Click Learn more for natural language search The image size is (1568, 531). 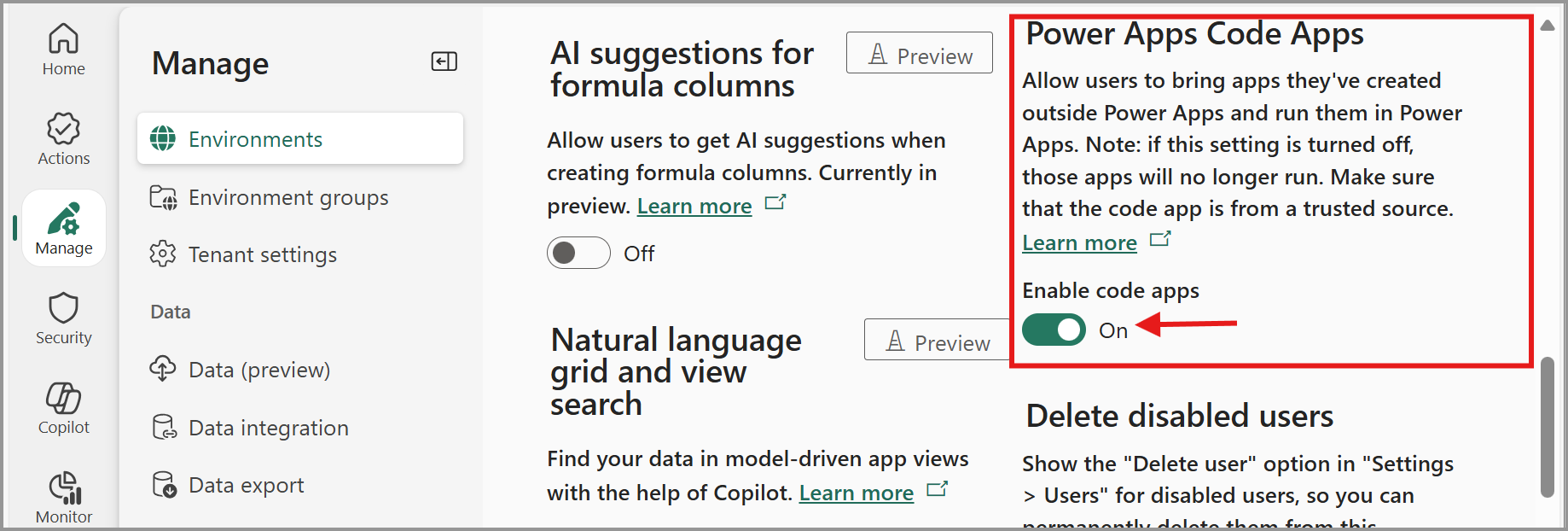[856, 493]
